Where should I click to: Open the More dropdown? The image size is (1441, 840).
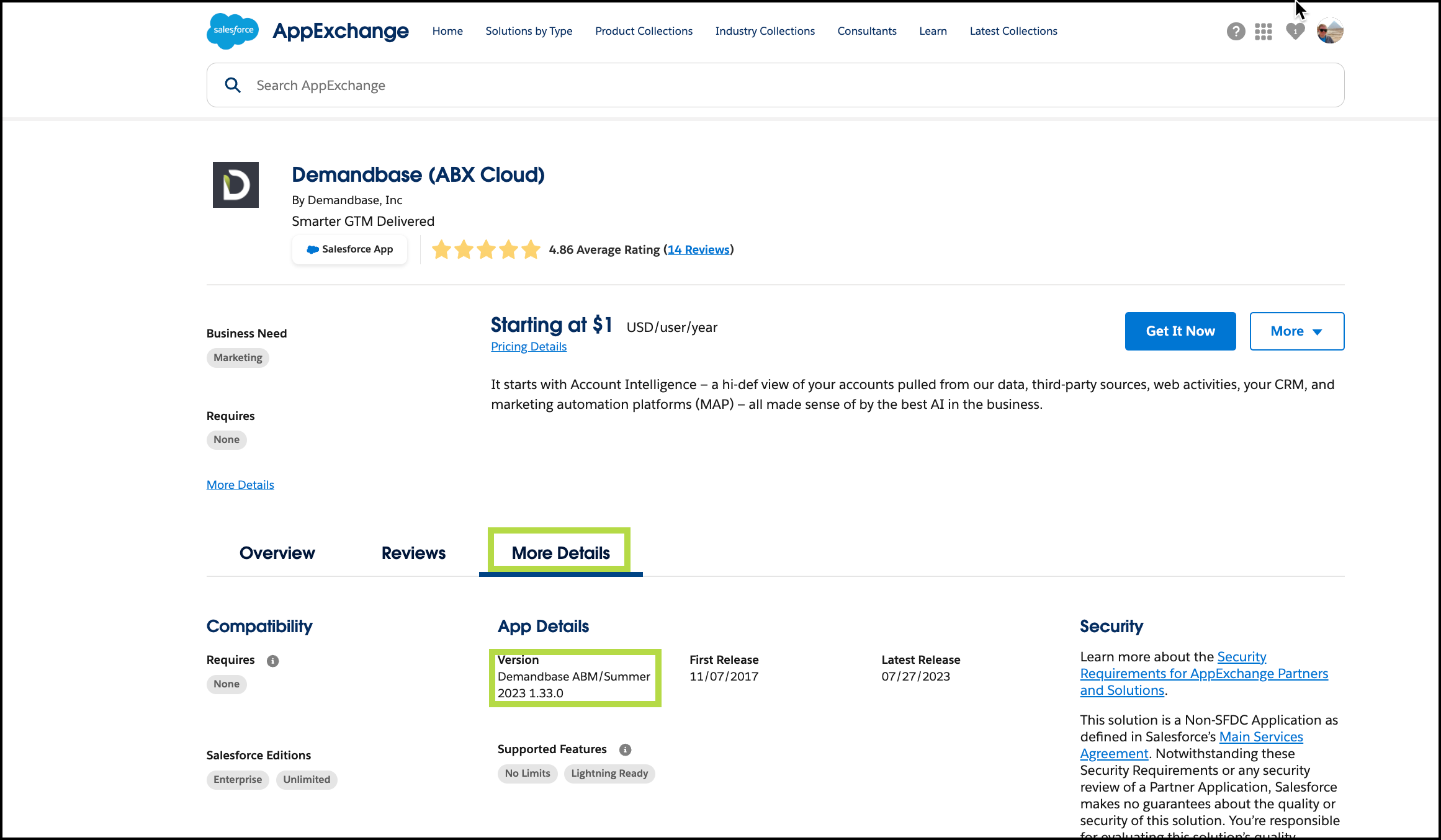1296,331
